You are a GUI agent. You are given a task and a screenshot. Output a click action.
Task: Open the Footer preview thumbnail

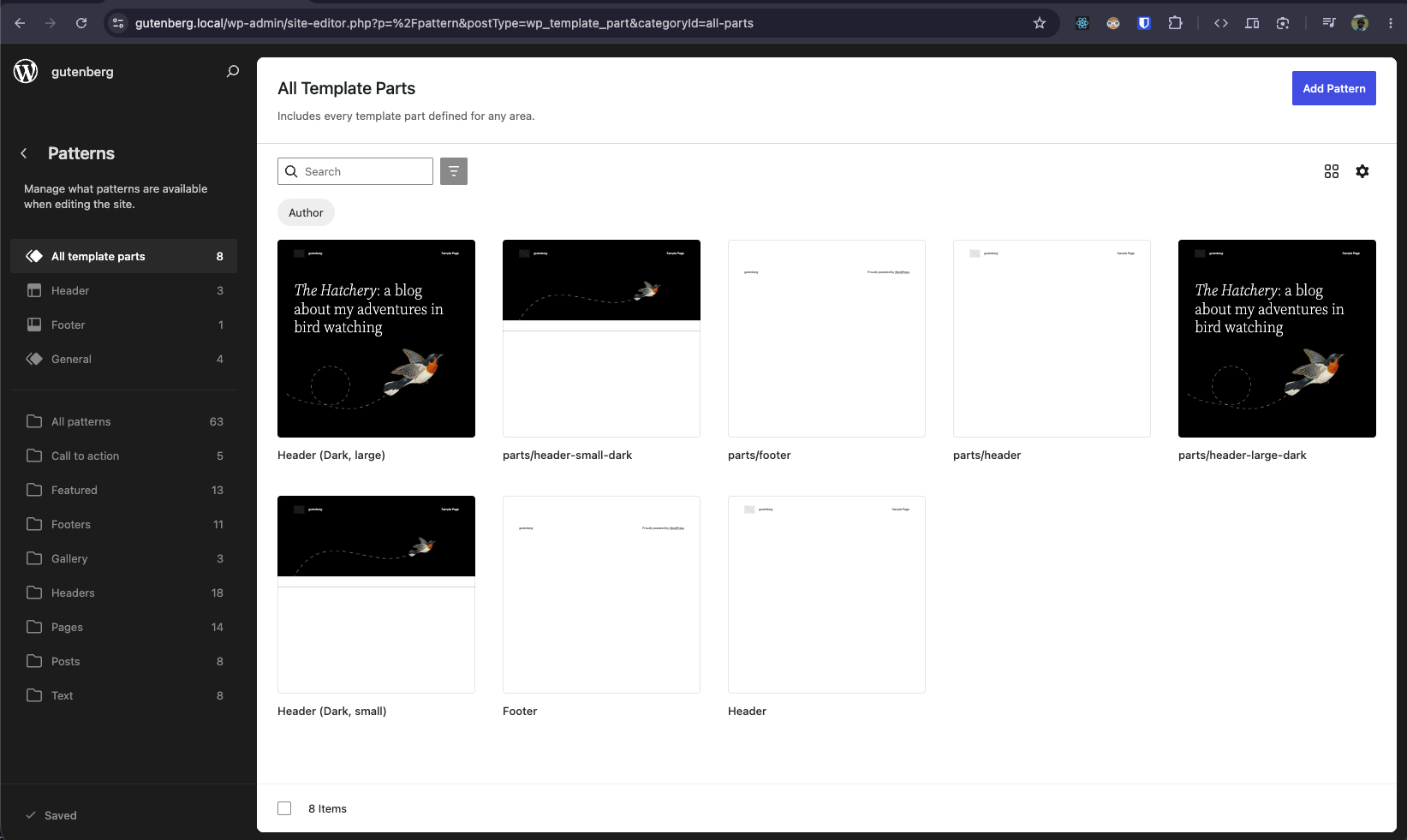point(601,594)
